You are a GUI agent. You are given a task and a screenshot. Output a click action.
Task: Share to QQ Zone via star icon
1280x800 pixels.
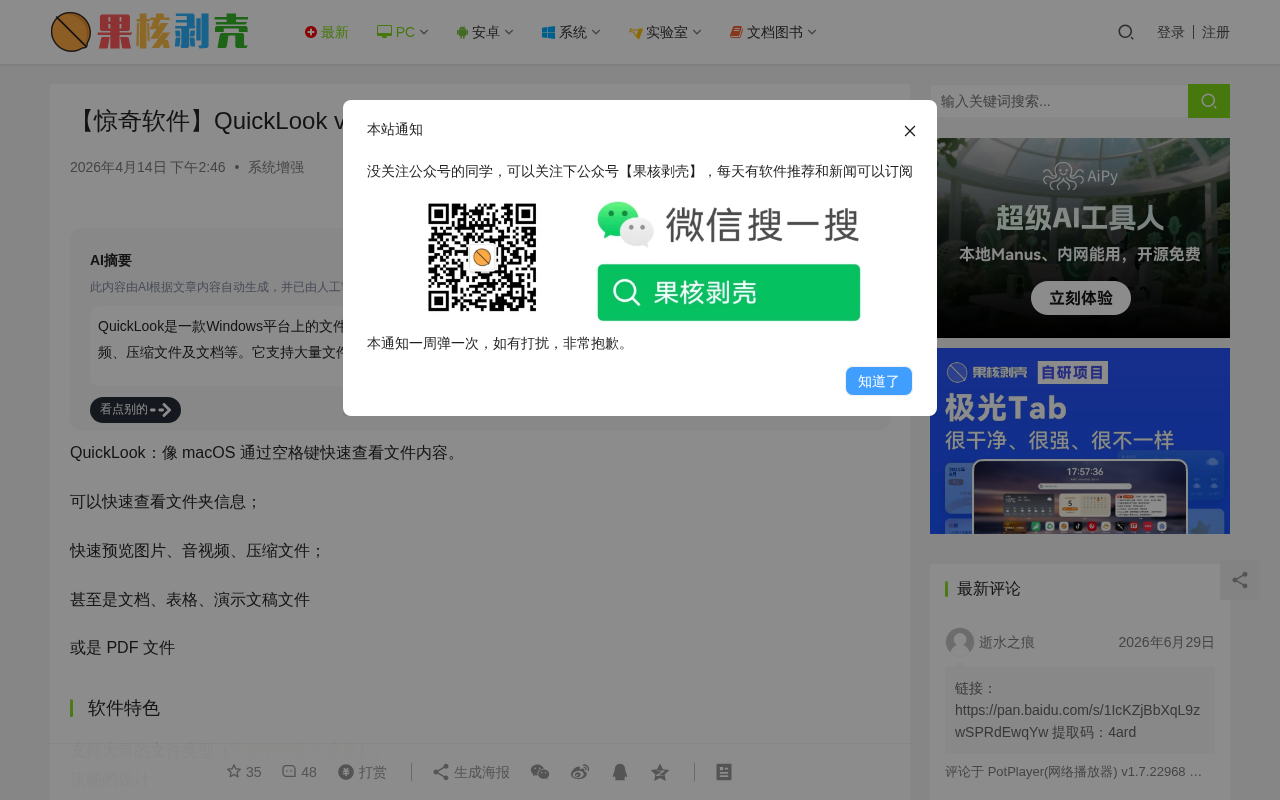pos(660,772)
